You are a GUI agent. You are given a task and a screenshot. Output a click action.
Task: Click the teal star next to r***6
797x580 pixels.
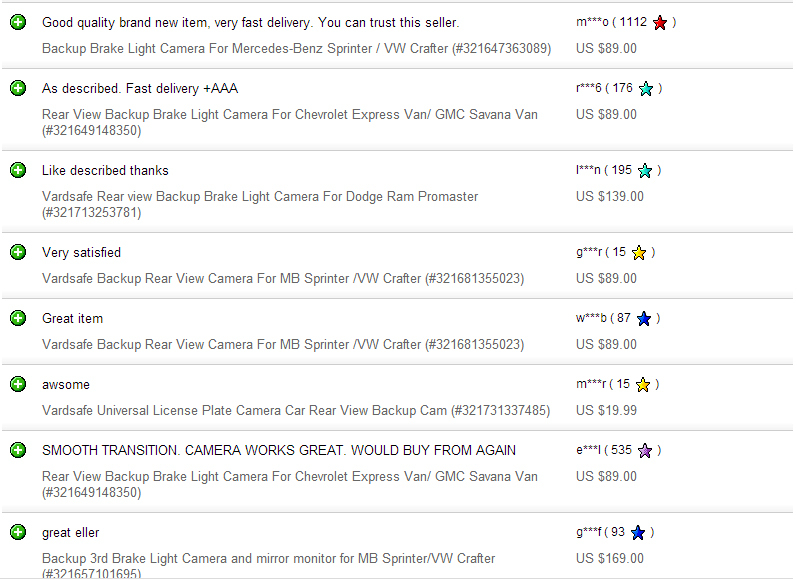646,89
